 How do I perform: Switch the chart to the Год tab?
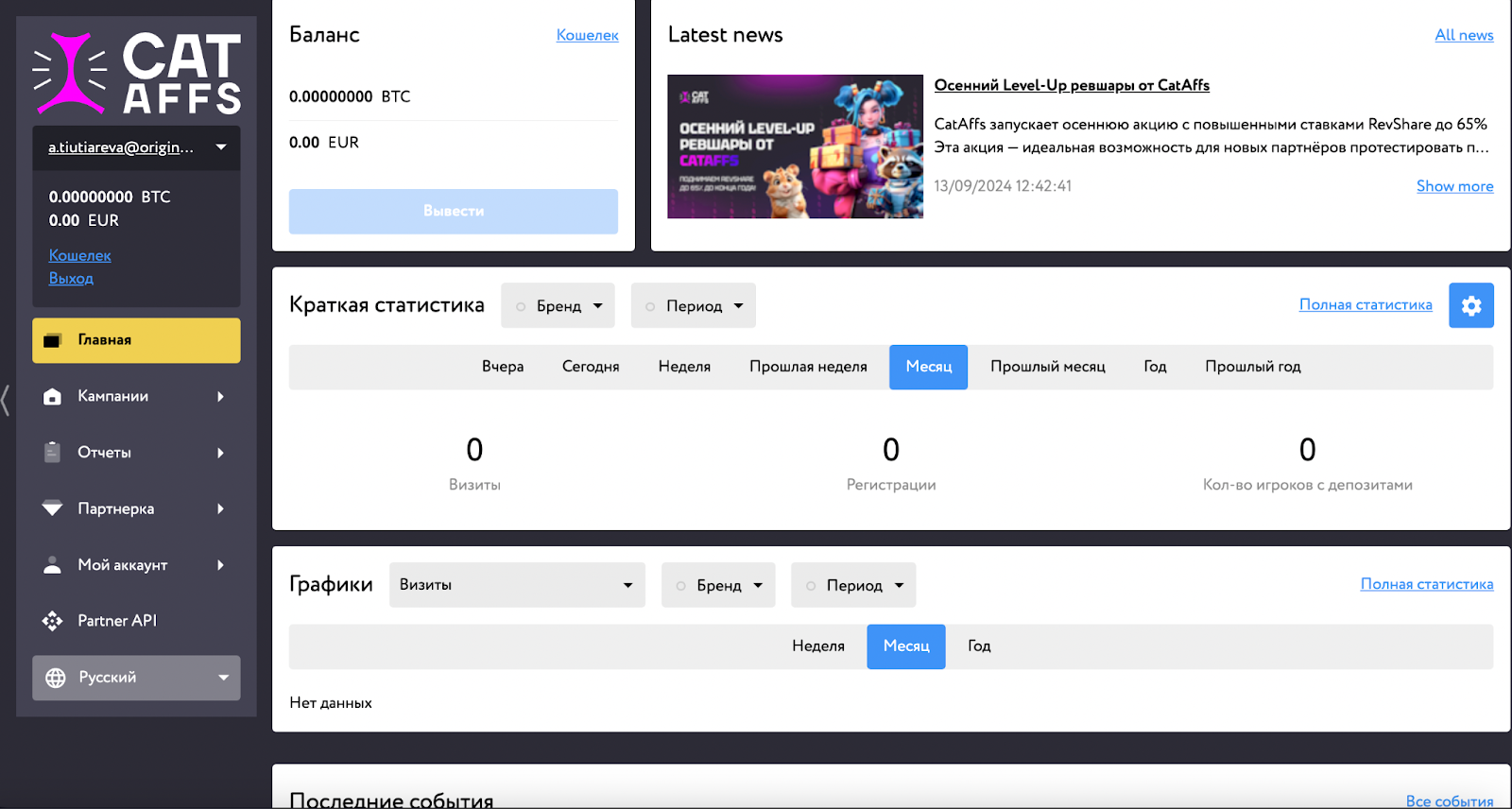tap(979, 646)
